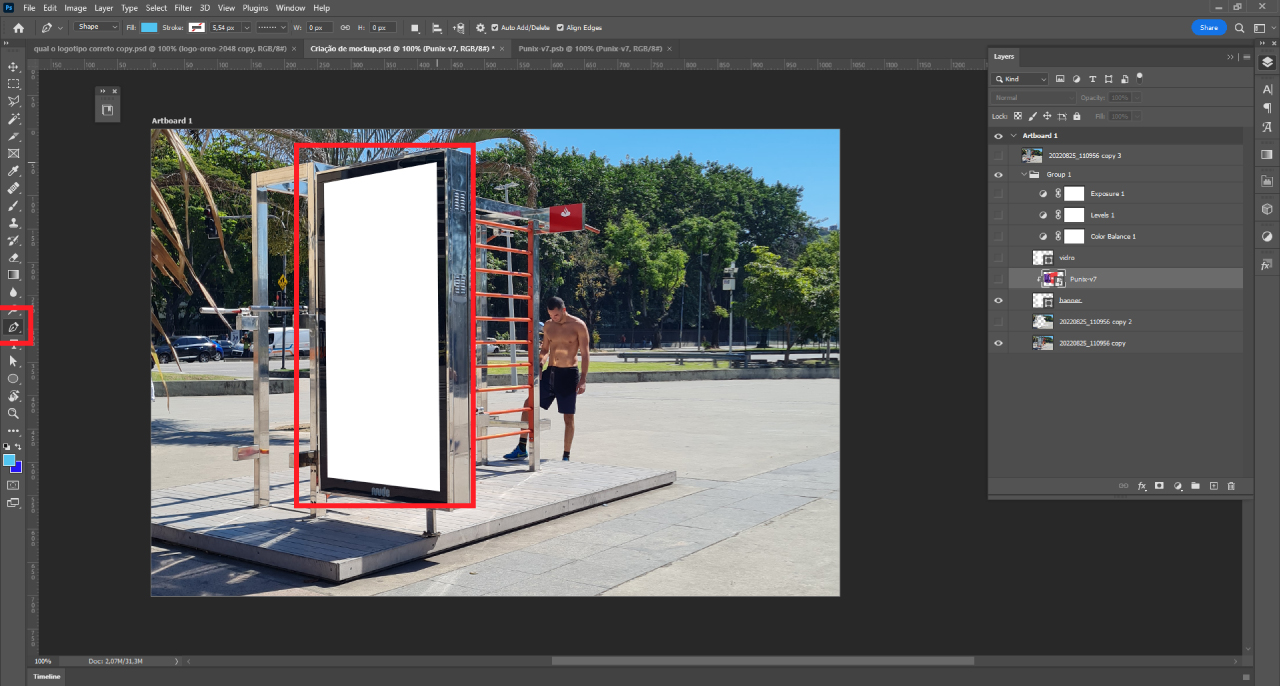Open the Kind layer filter dropdown

[1020, 79]
